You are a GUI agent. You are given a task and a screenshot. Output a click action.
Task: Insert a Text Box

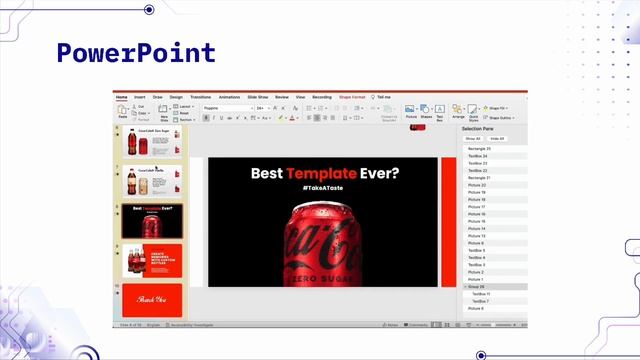click(x=440, y=109)
